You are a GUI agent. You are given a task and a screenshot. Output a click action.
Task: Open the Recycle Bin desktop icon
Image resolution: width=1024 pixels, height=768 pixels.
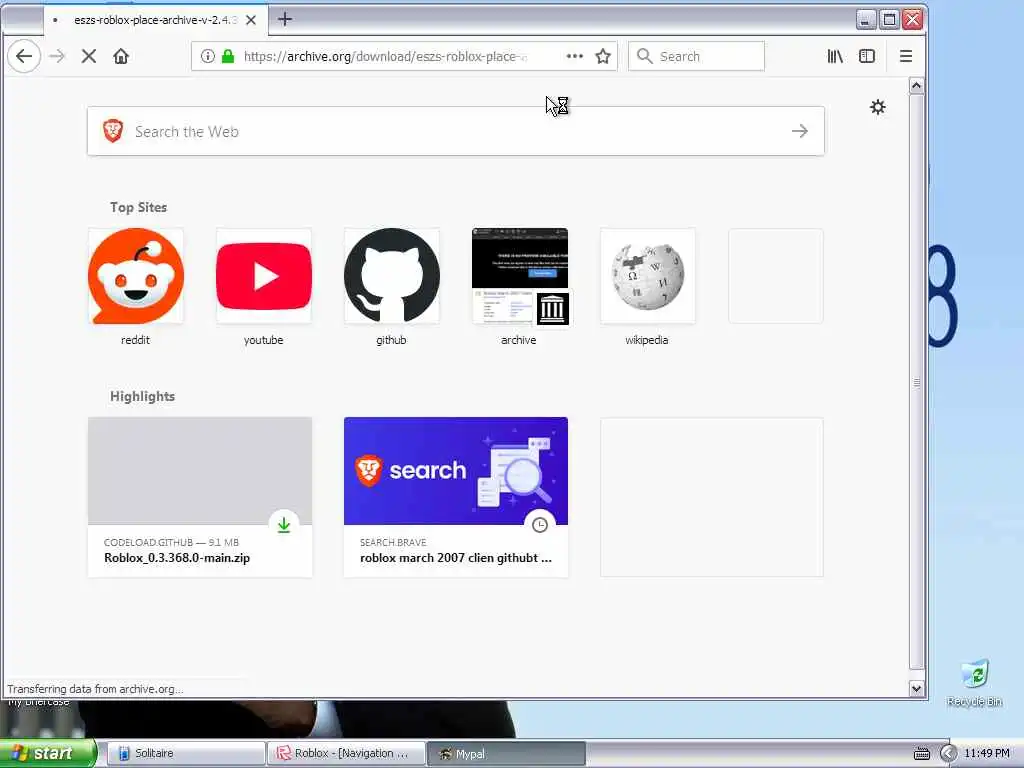[x=974, y=682]
